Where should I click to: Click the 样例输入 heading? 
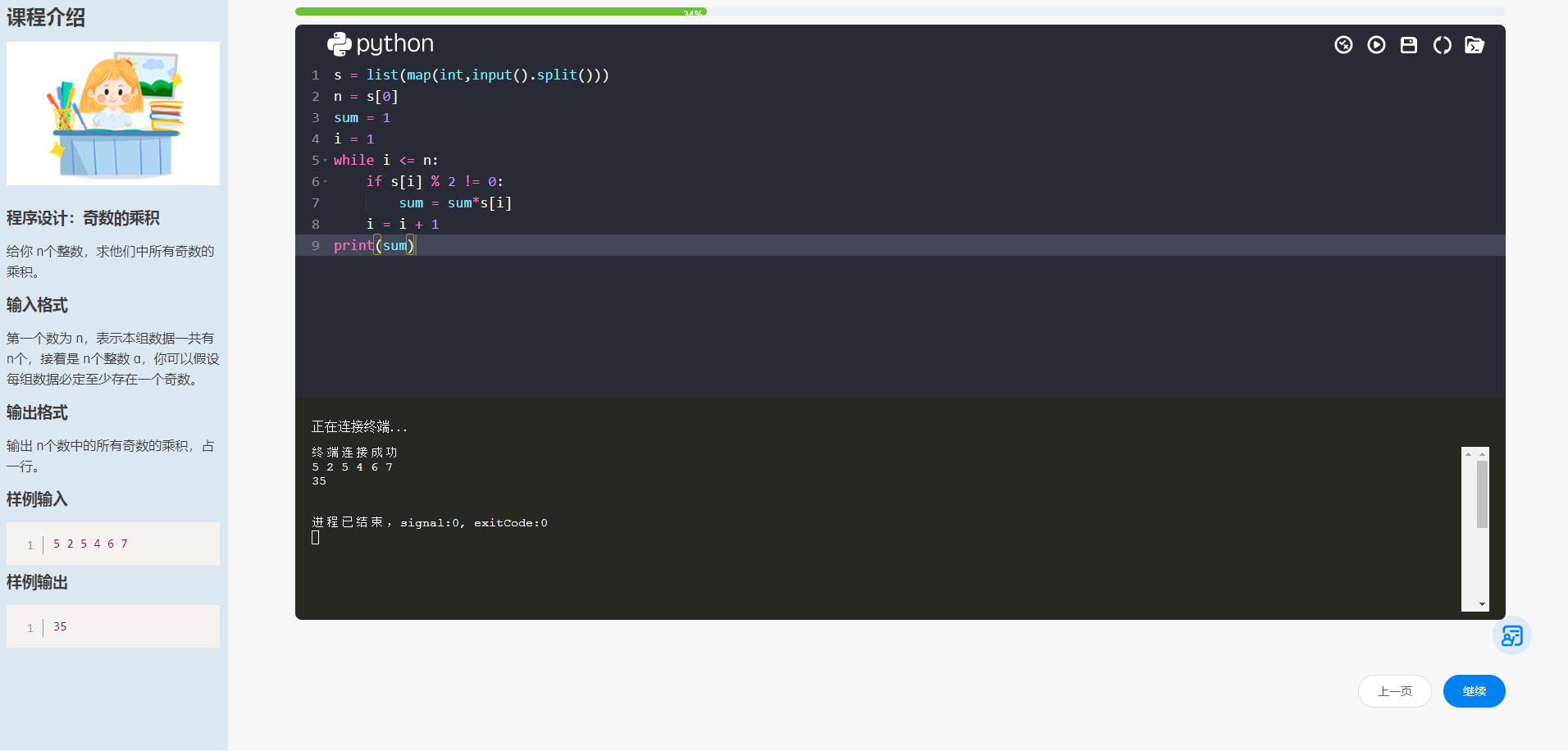pos(37,499)
